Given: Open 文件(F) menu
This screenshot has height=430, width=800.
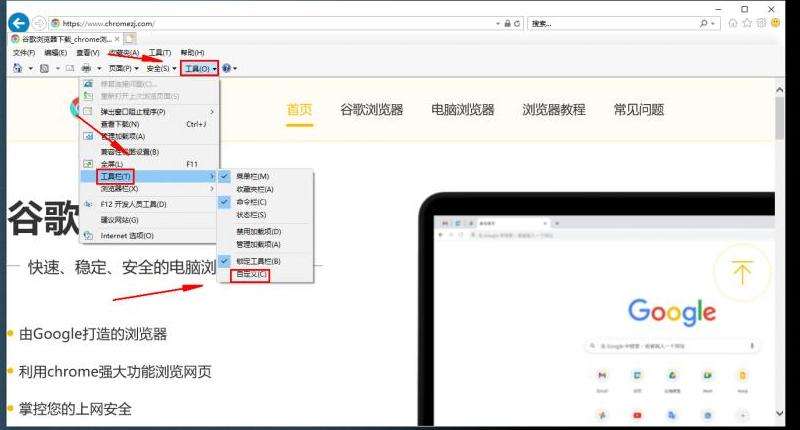Looking at the screenshot, I should pos(24,53).
